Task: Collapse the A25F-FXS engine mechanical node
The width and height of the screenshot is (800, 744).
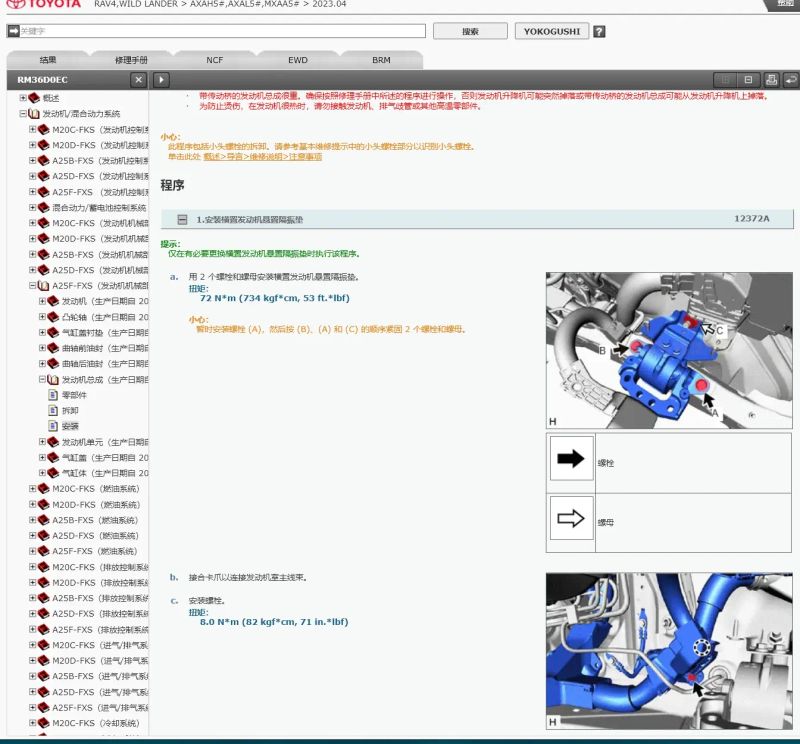Action: pos(33,285)
